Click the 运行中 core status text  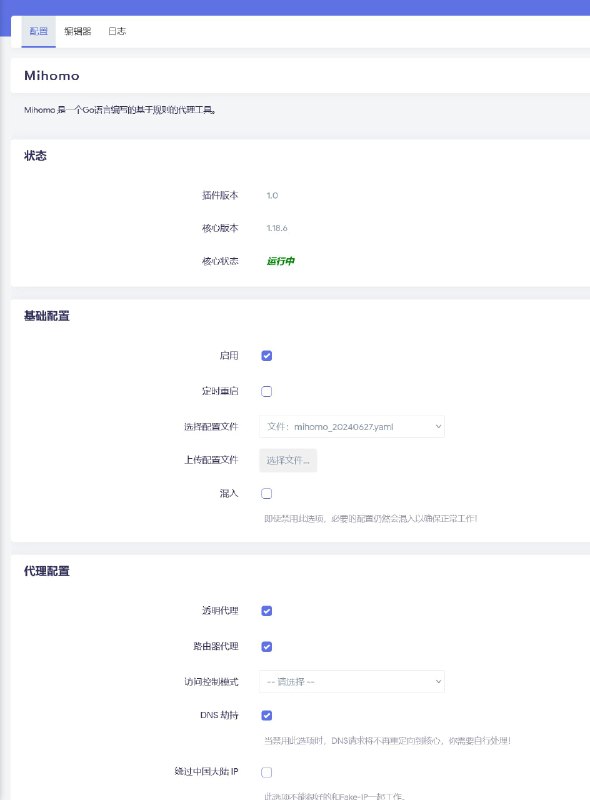[x=280, y=261]
